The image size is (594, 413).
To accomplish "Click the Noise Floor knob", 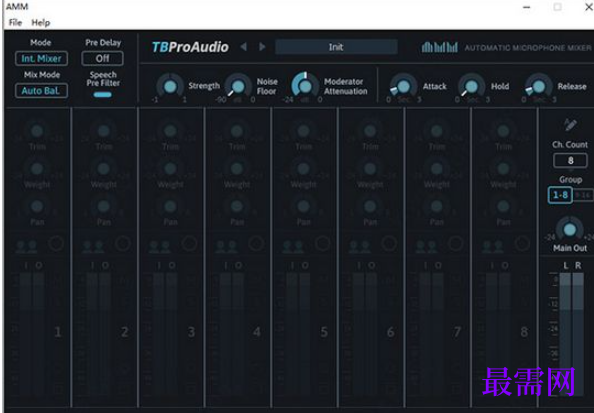I will pos(238,86).
